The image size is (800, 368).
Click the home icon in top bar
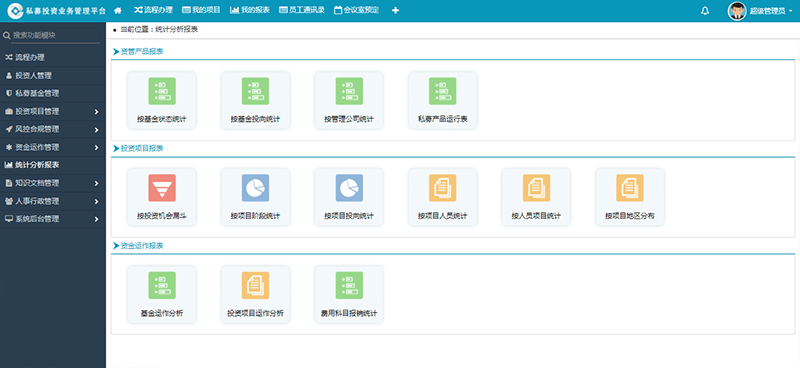[x=118, y=10]
